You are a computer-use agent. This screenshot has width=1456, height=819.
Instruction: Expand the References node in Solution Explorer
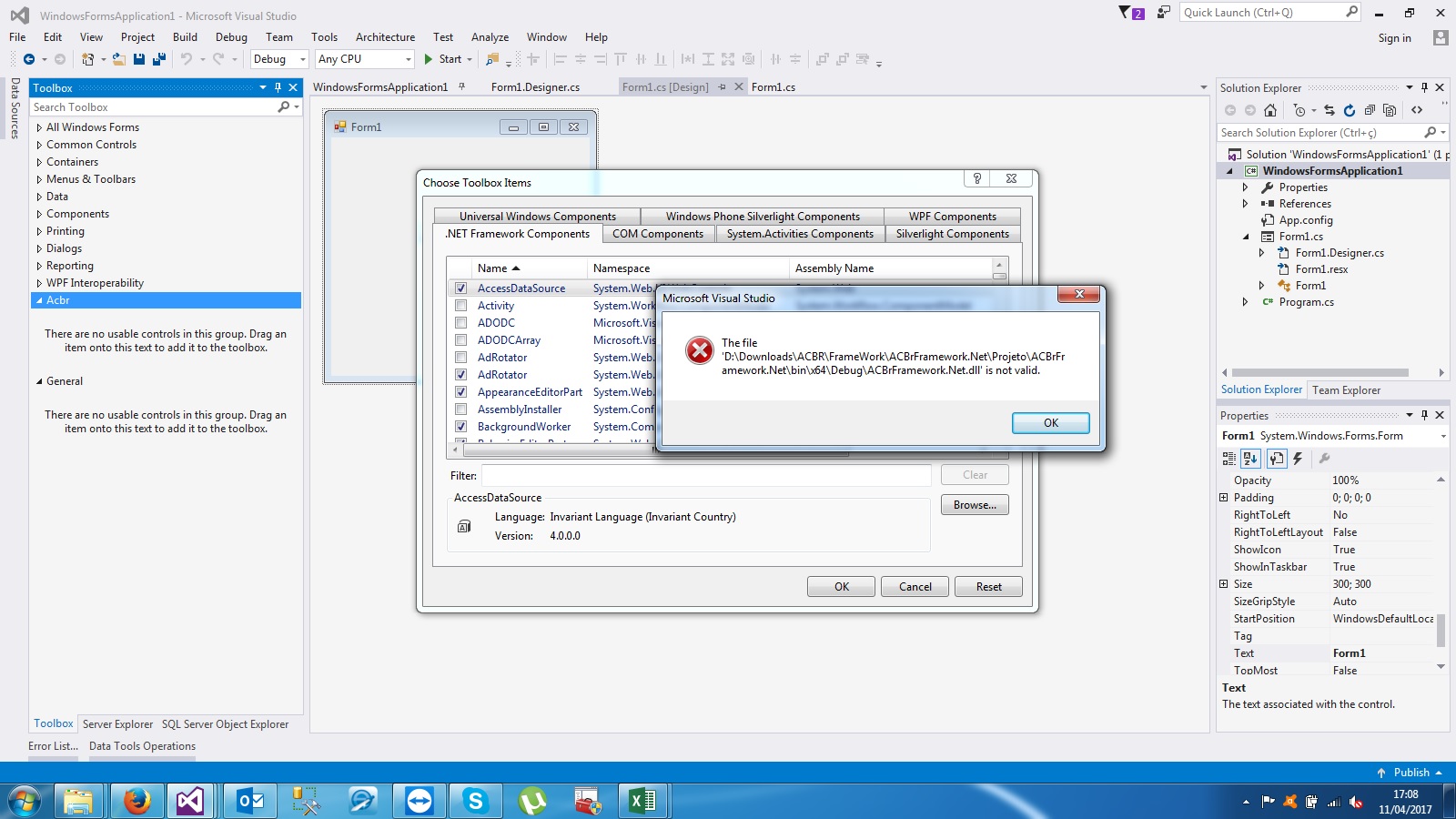pos(1245,204)
